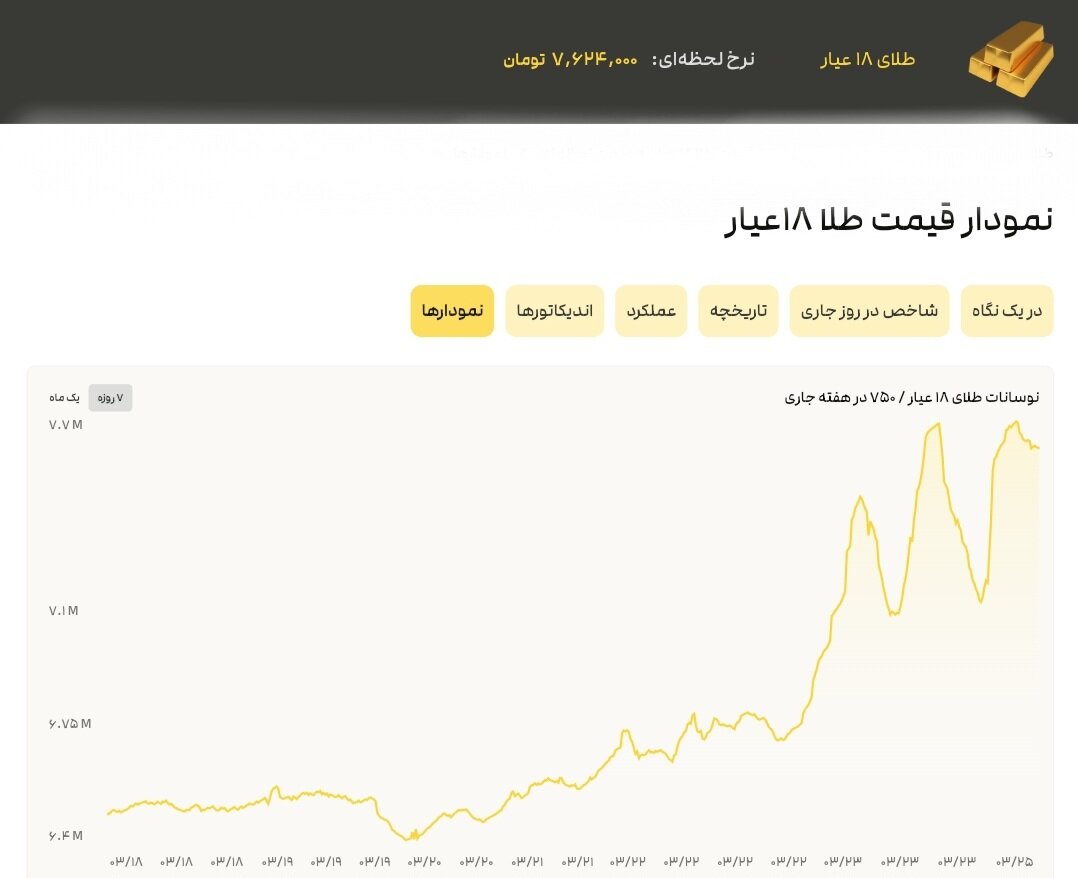The width and height of the screenshot is (1078, 878).
Task: Click the «طلای ۱۸ عیار» header label
Action: point(868,59)
